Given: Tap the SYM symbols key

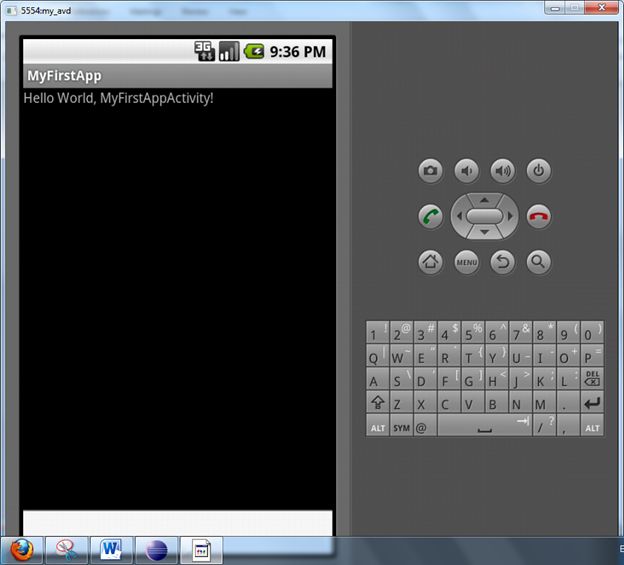Looking at the screenshot, I should click(x=402, y=425).
